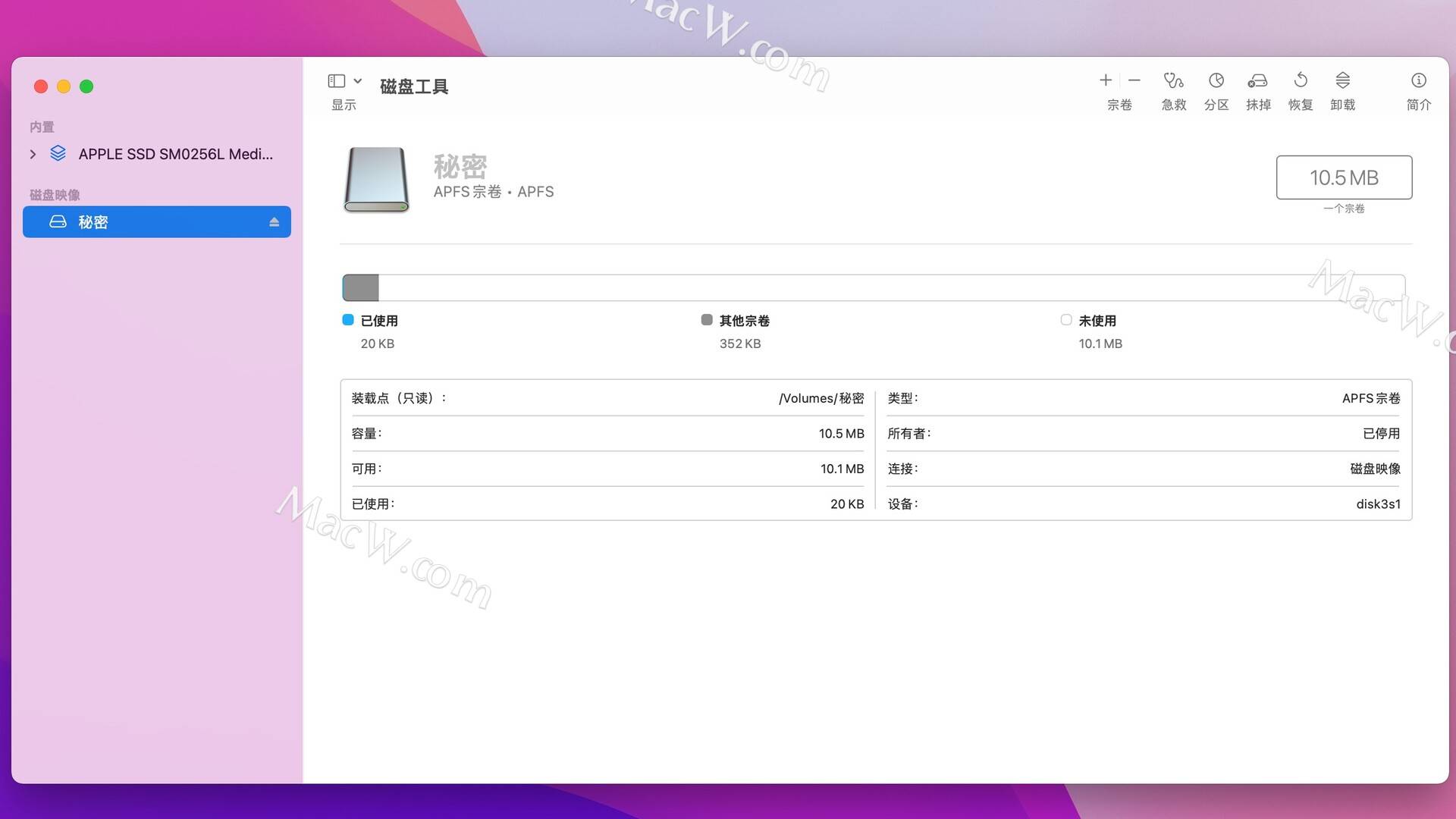Screen dimensions: 1456x819
Task: Expand the APPLE SSD SM0256L tree item
Action: click(33, 154)
